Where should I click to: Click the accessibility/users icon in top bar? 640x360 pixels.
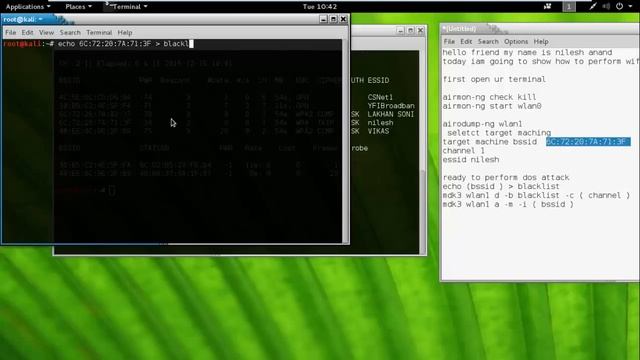(547, 7)
